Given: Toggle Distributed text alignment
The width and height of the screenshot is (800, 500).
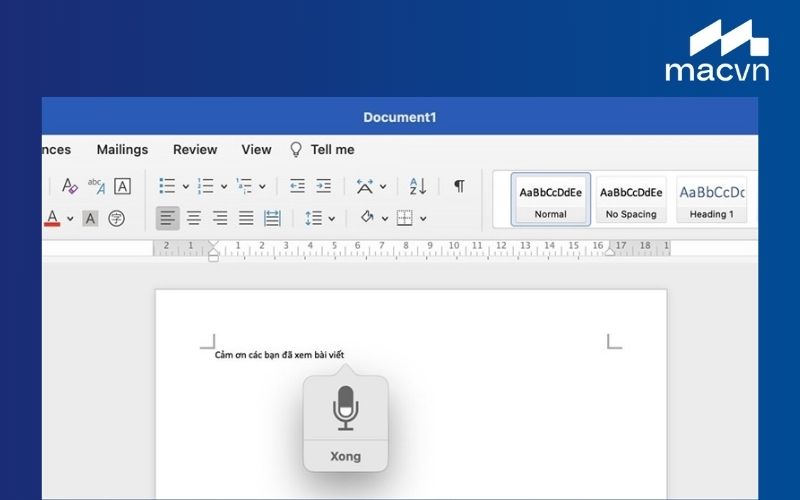Looking at the screenshot, I should click(x=272, y=218).
